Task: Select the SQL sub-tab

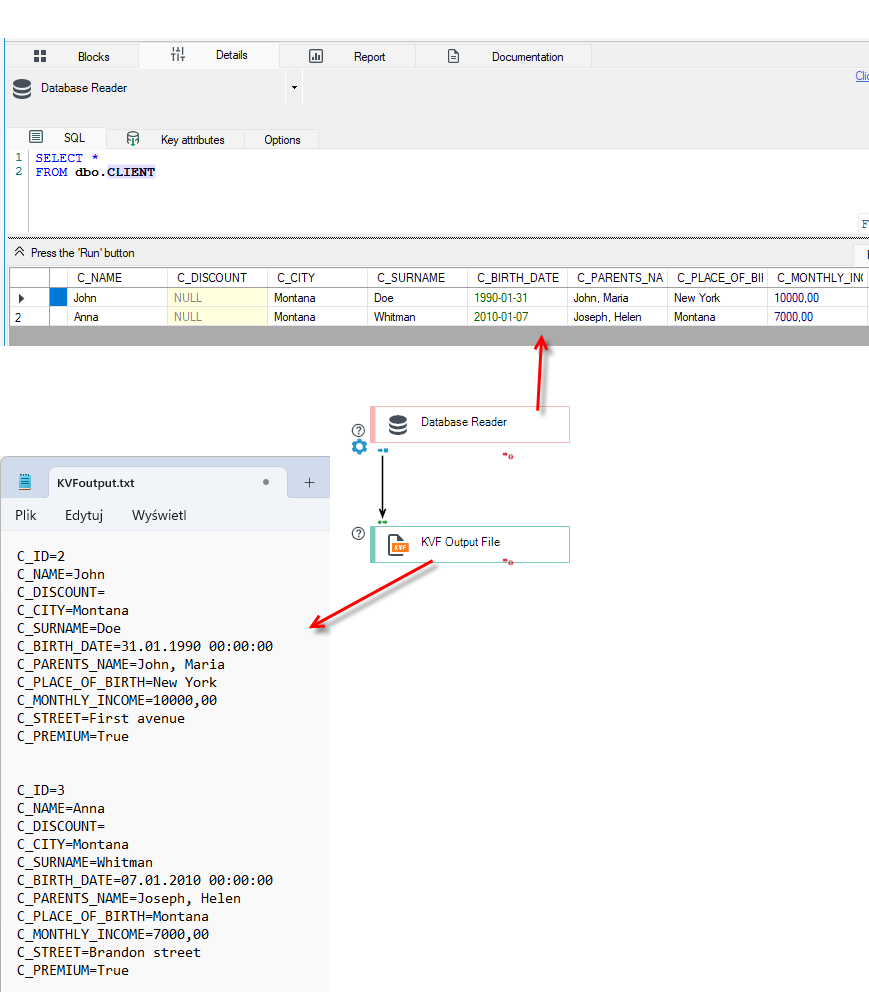Action: [57, 138]
